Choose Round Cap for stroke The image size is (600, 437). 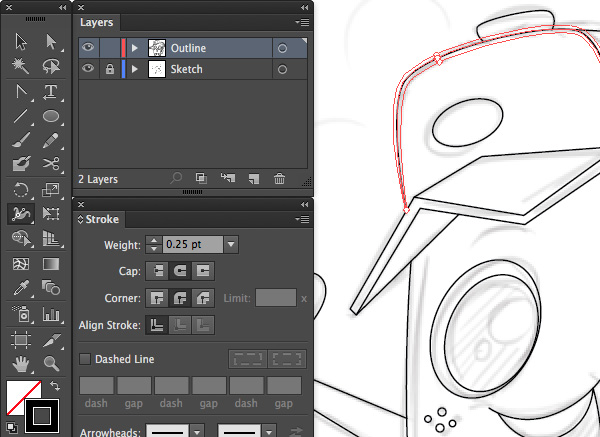coord(180,271)
